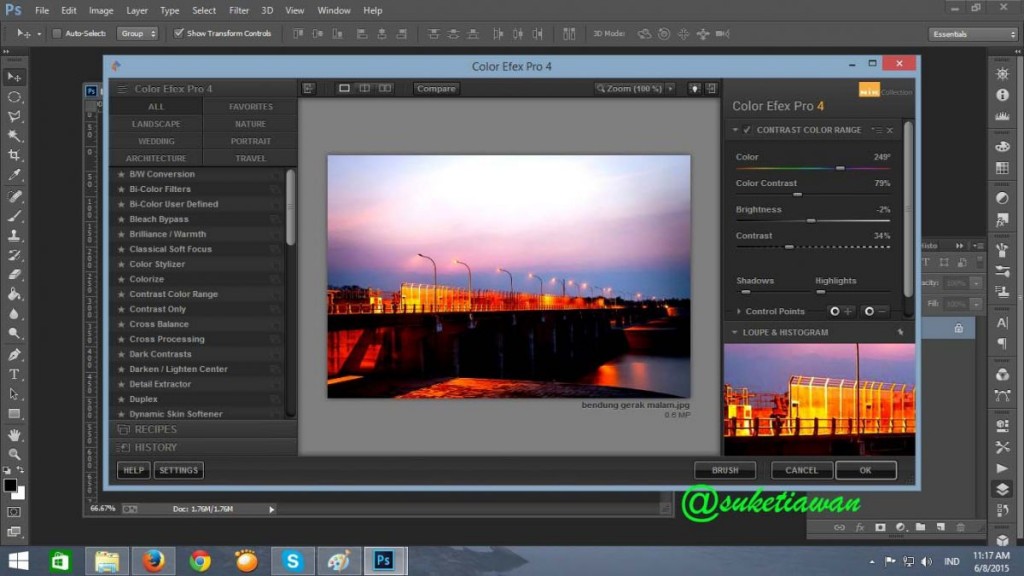Uncheck Show Transform Controls
The height and width of the screenshot is (576, 1024).
coord(179,33)
